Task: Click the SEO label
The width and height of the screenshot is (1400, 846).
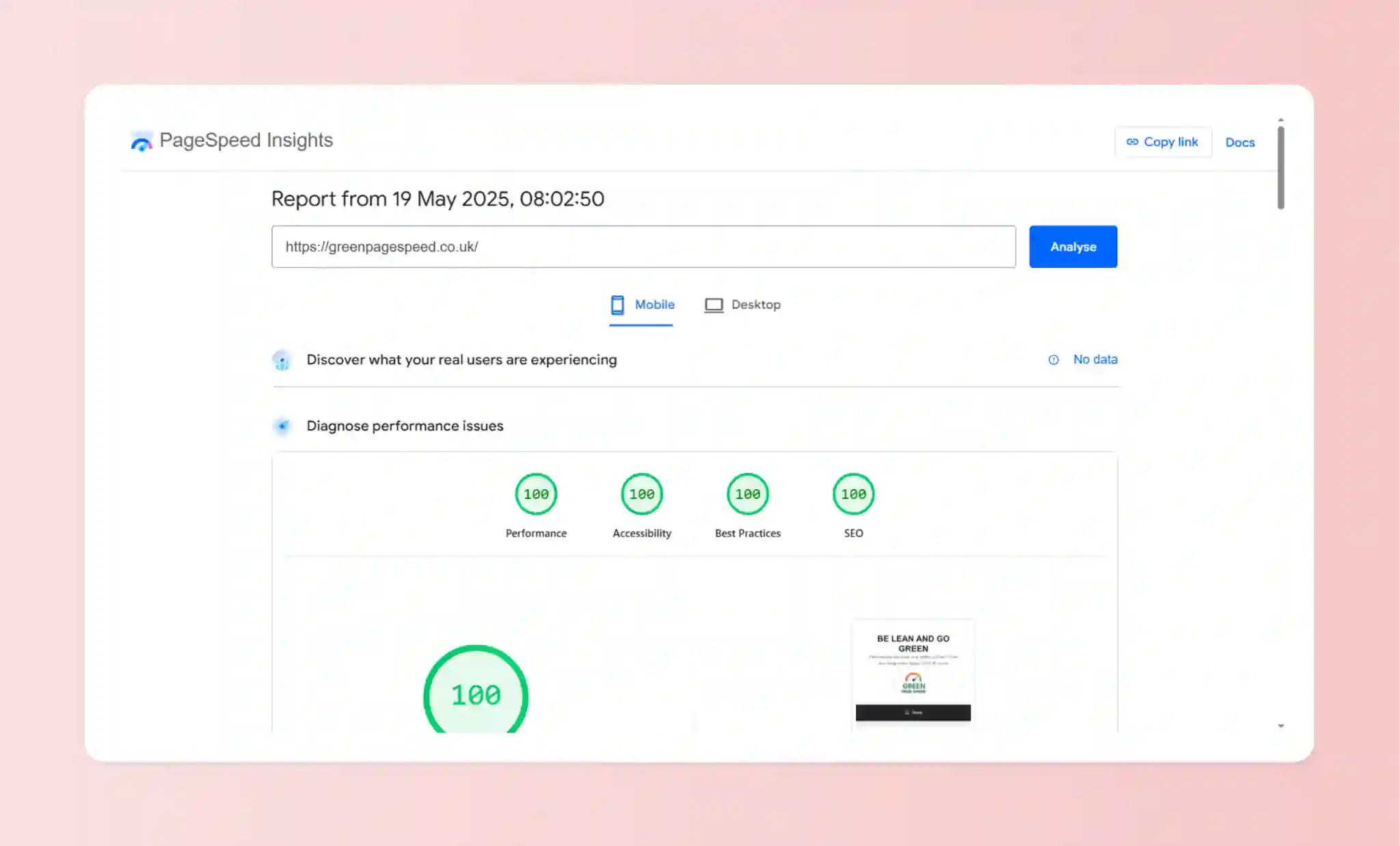Action: (854, 533)
